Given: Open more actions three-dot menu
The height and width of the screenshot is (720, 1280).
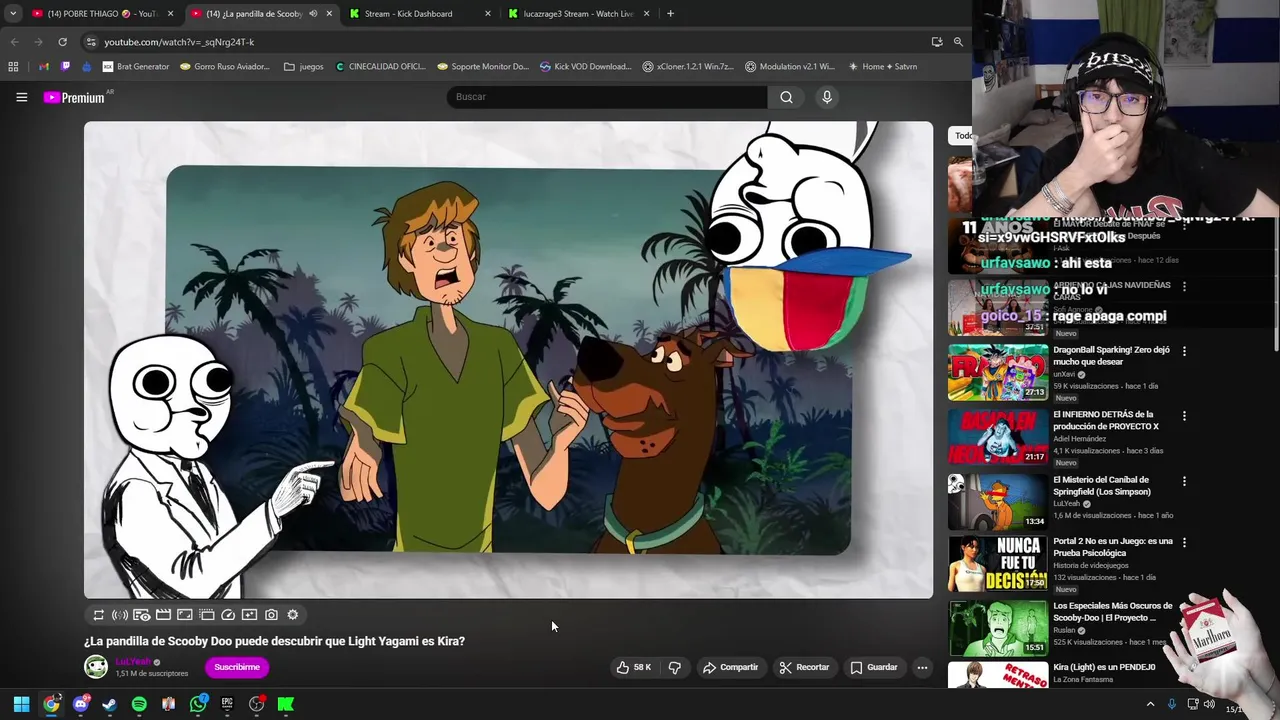Looking at the screenshot, I should [x=922, y=667].
